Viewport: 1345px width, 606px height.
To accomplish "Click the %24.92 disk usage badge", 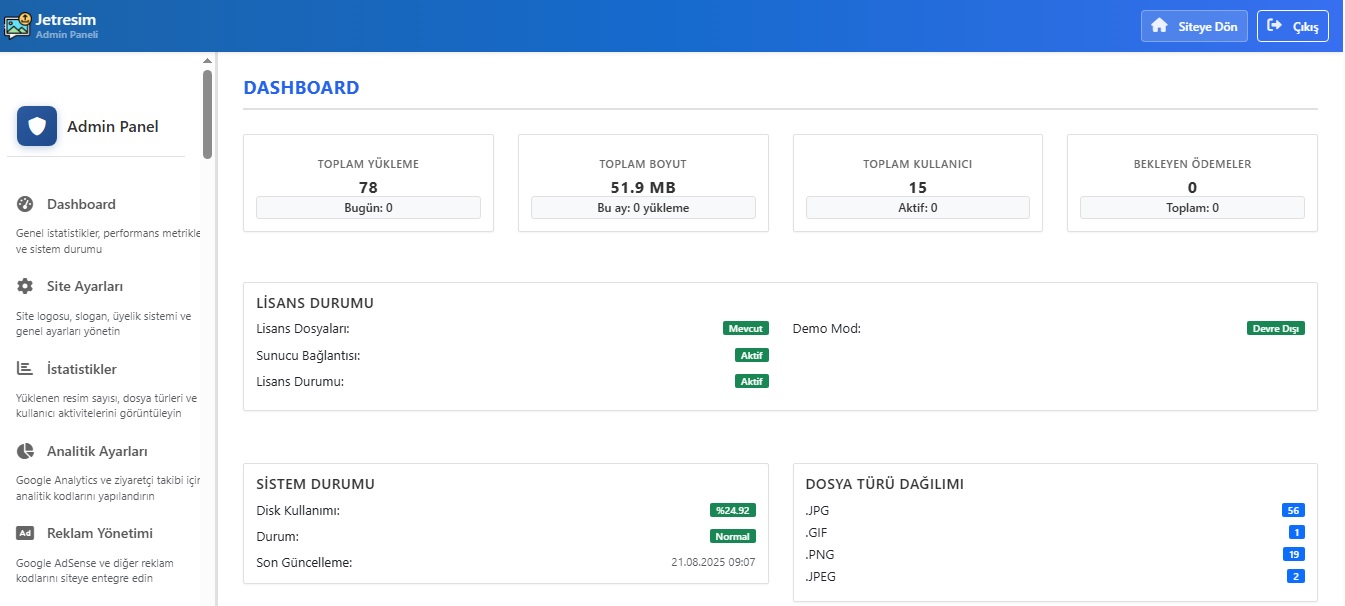I will coord(733,510).
